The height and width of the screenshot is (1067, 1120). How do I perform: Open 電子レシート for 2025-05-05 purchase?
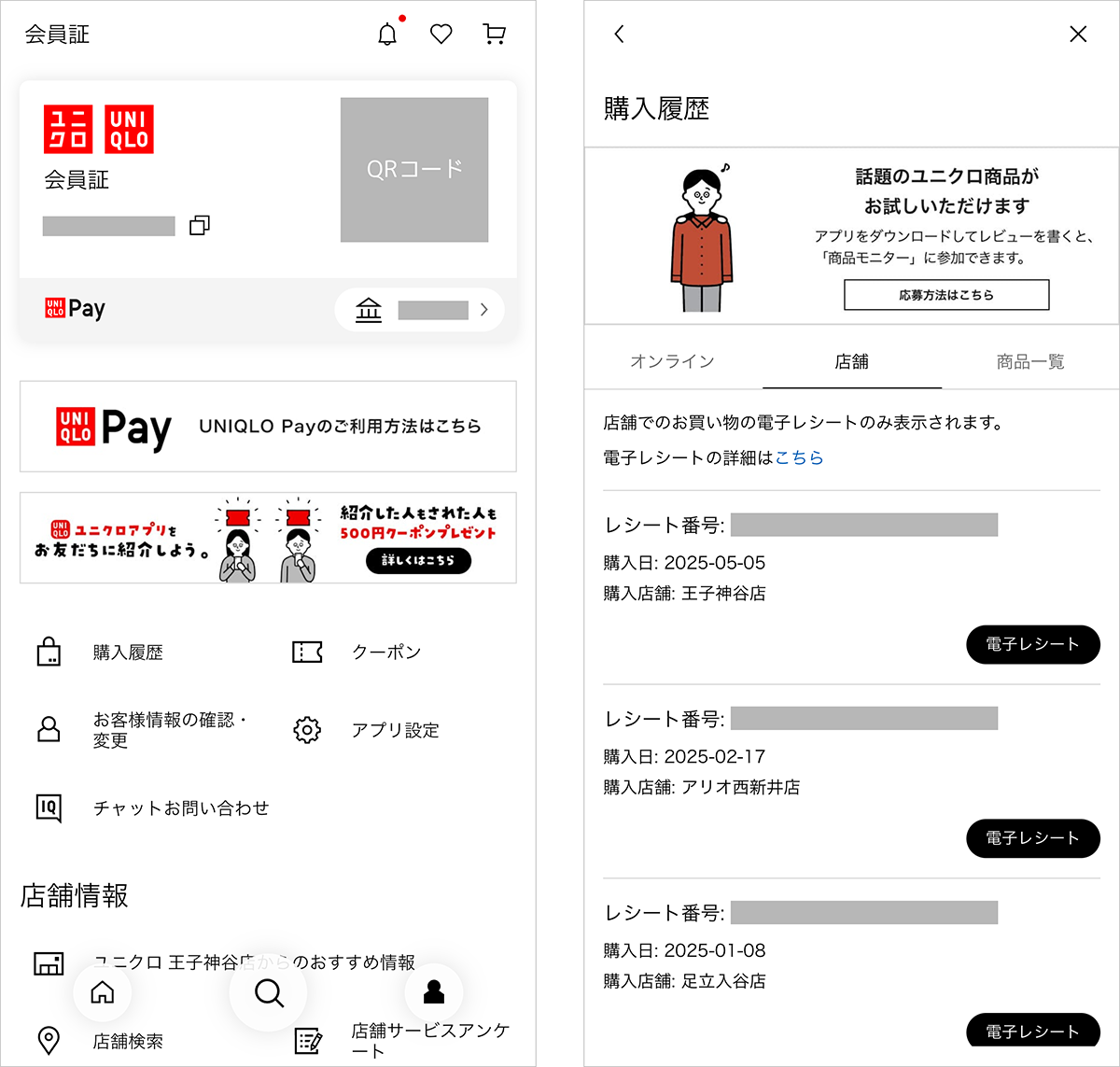1033,644
